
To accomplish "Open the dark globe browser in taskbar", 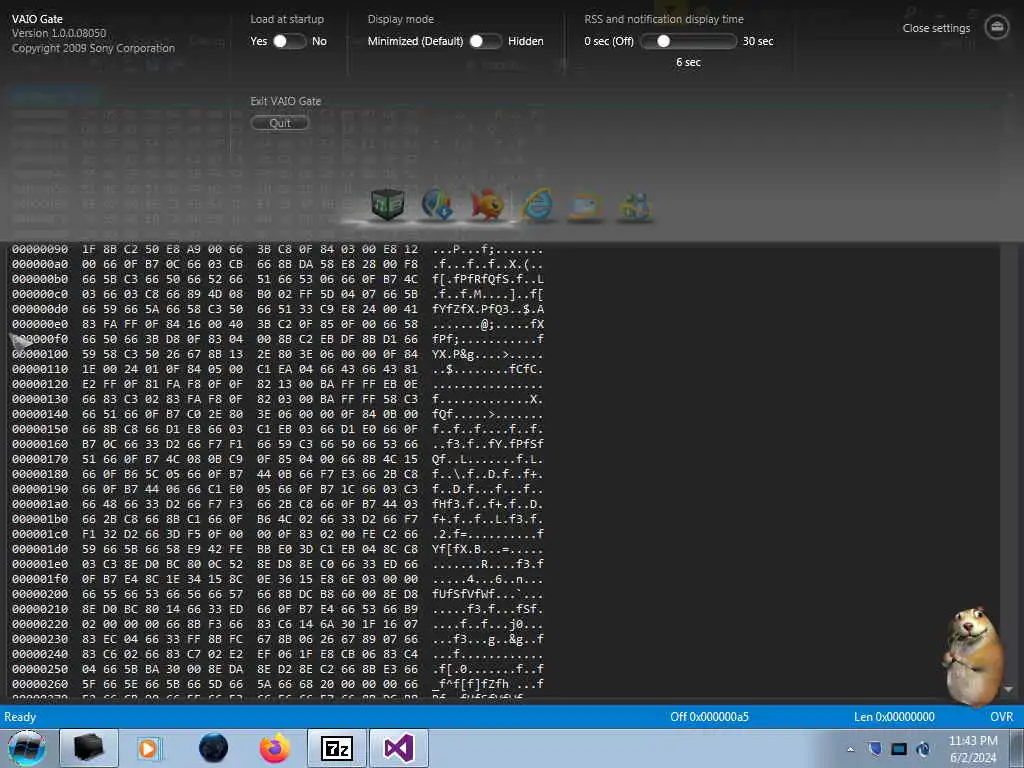I will pos(214,748).
